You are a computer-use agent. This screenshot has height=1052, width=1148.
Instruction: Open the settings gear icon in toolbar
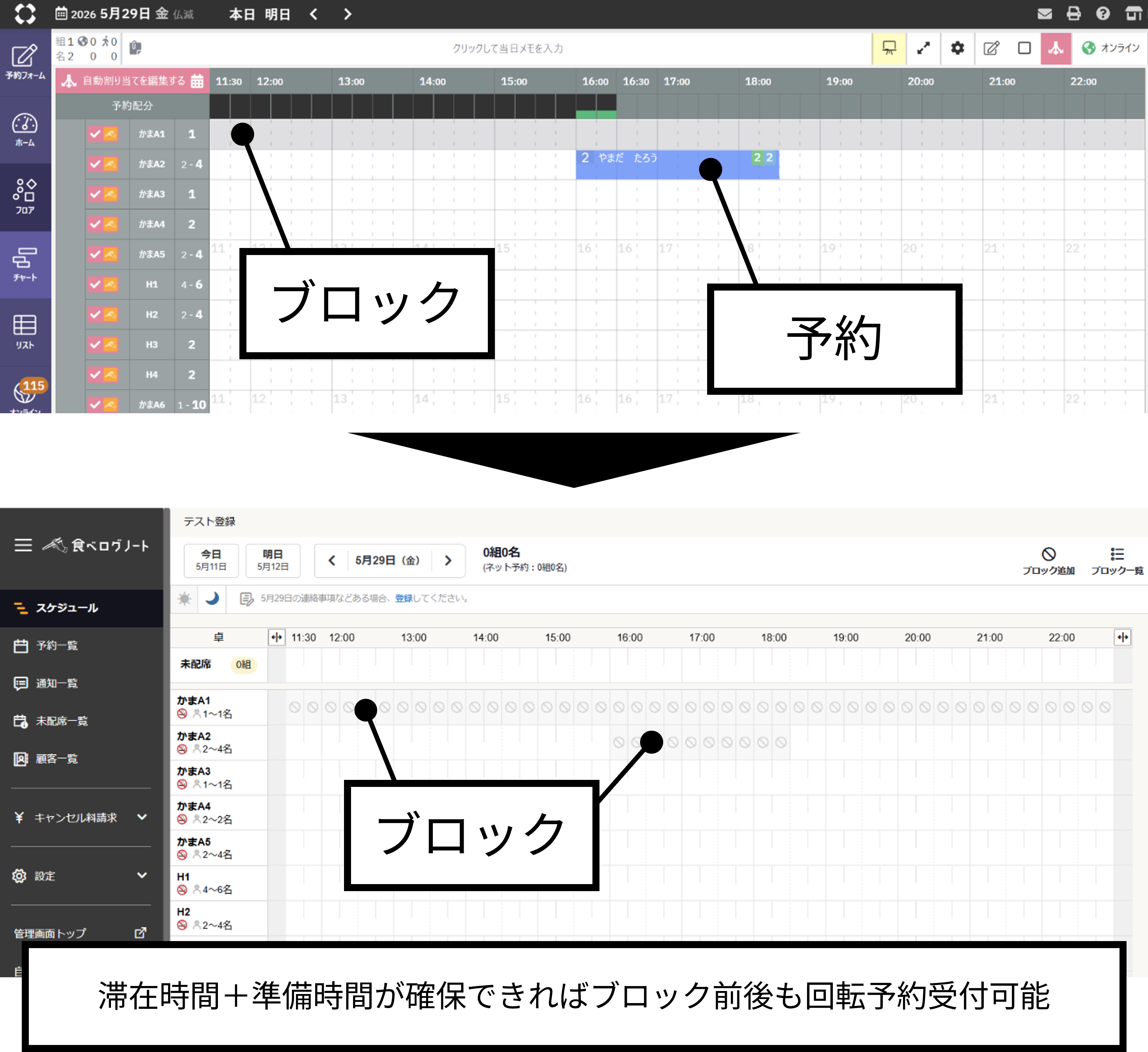[957, 48]
